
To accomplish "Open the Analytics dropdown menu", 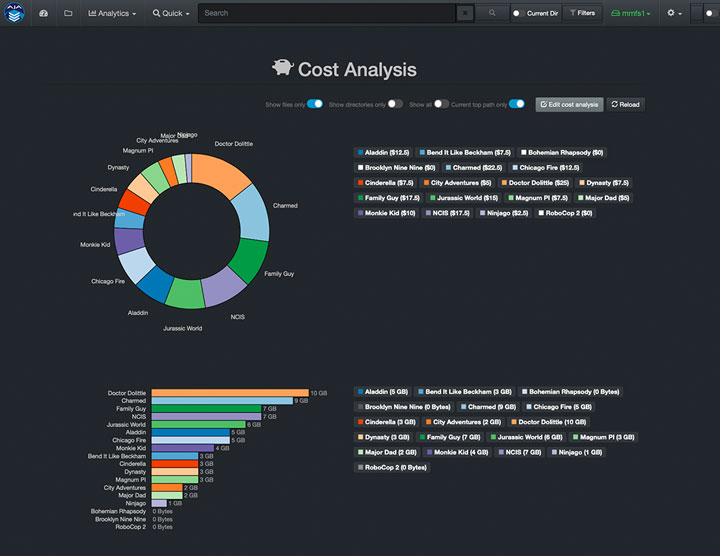I will point(112,13).
